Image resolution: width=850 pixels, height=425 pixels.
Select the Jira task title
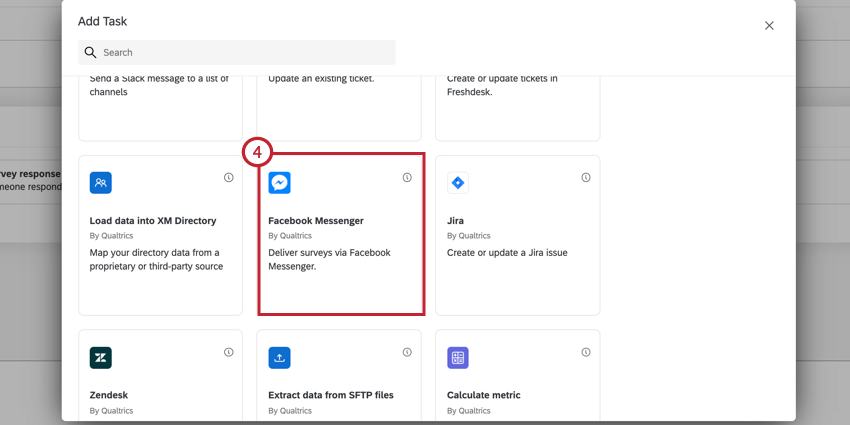coord(455,221)
